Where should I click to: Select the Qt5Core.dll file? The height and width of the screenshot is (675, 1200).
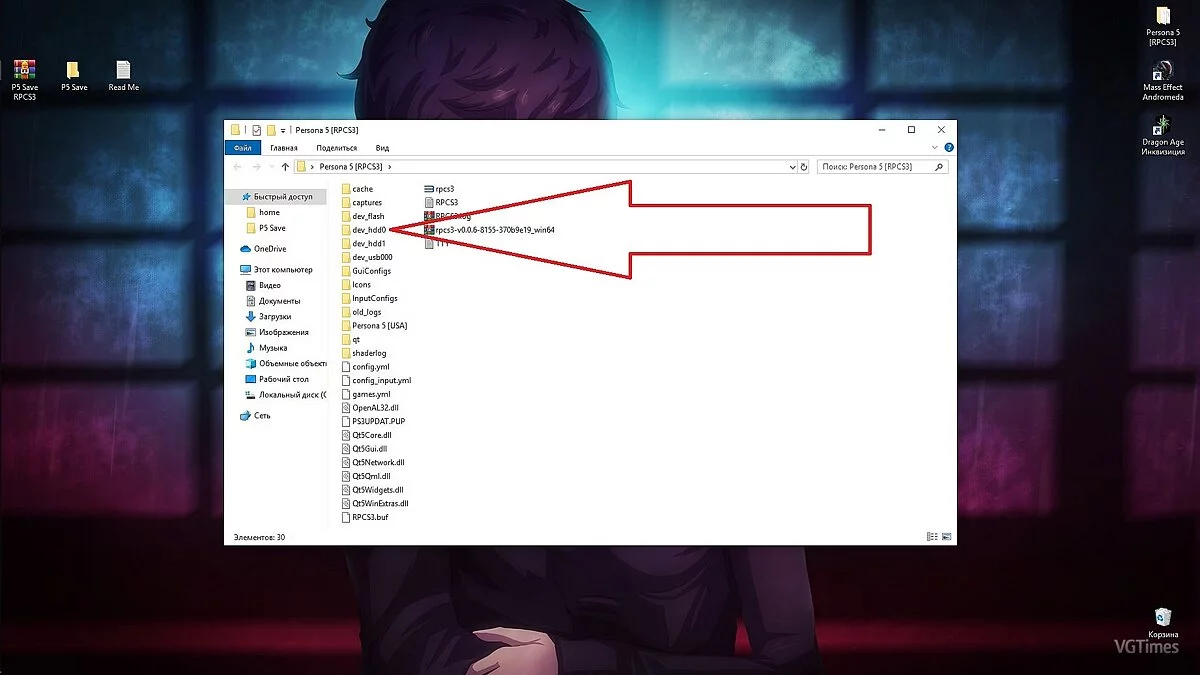coord(366,435)
